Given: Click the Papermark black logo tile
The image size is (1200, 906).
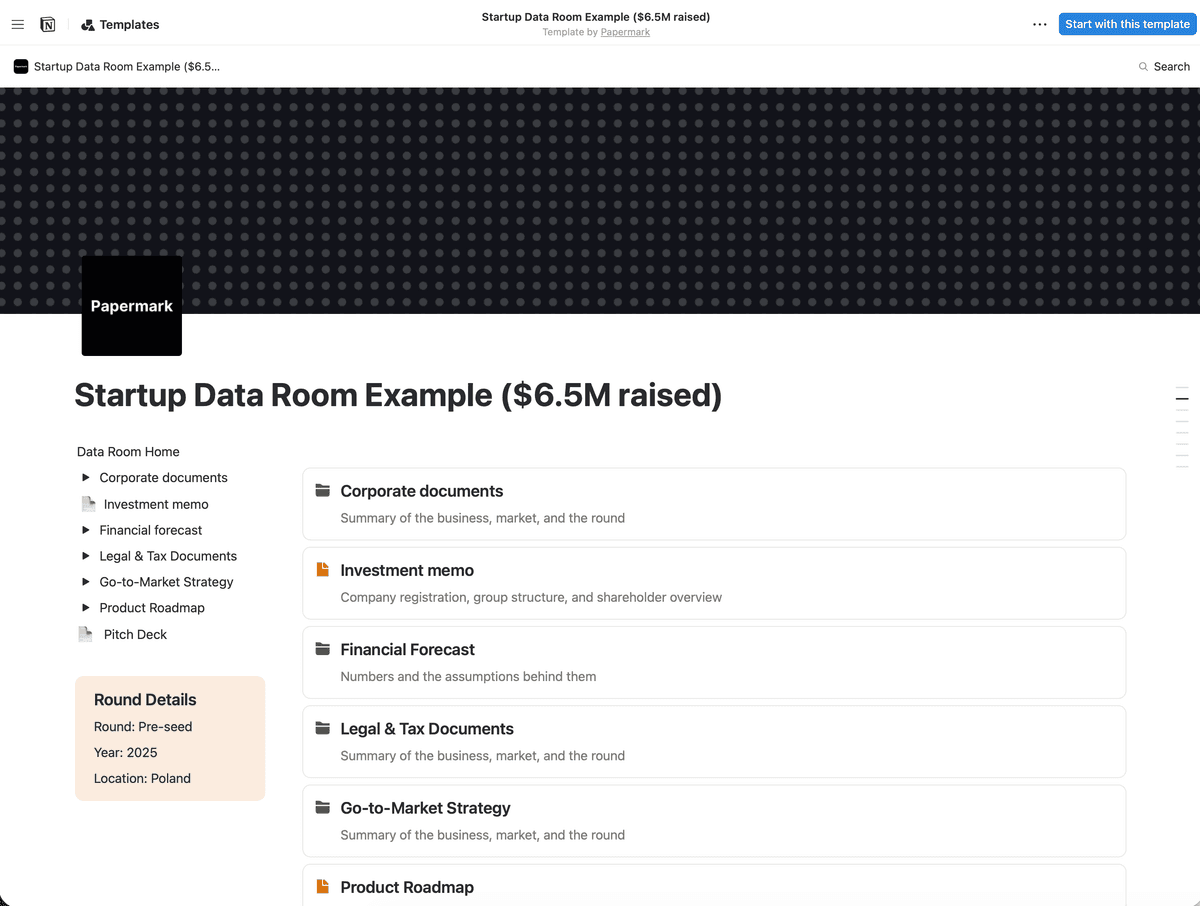Looking at the screenshot, I should (132, 306).
